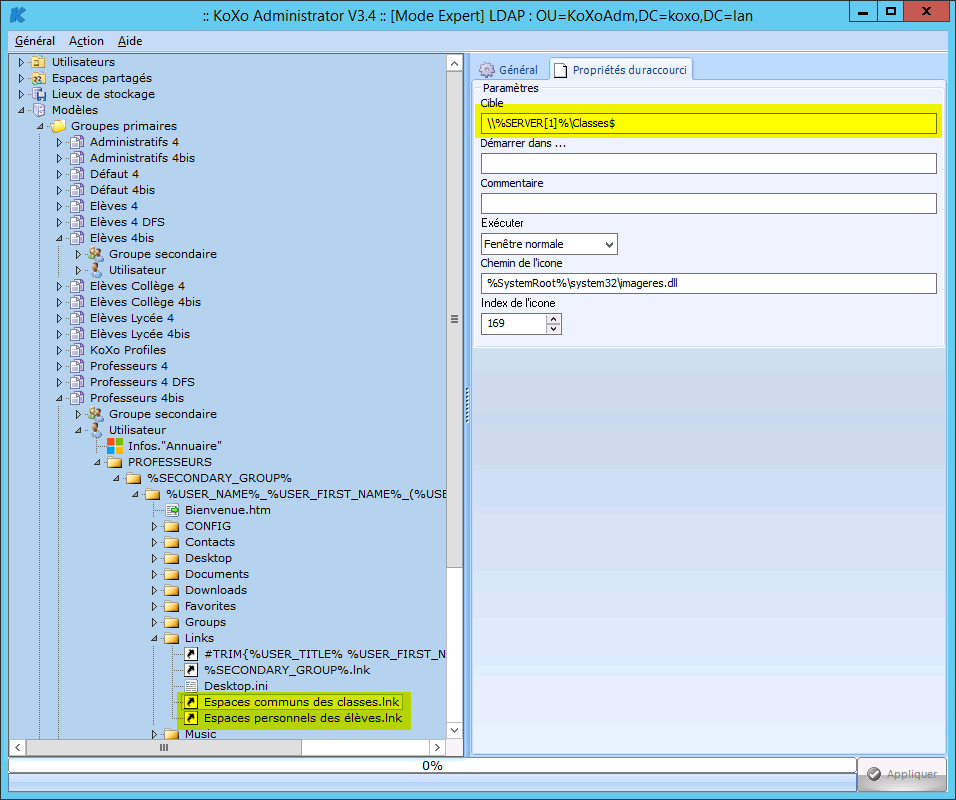
Task: Open the Action menu
Action: click(86, 41)
